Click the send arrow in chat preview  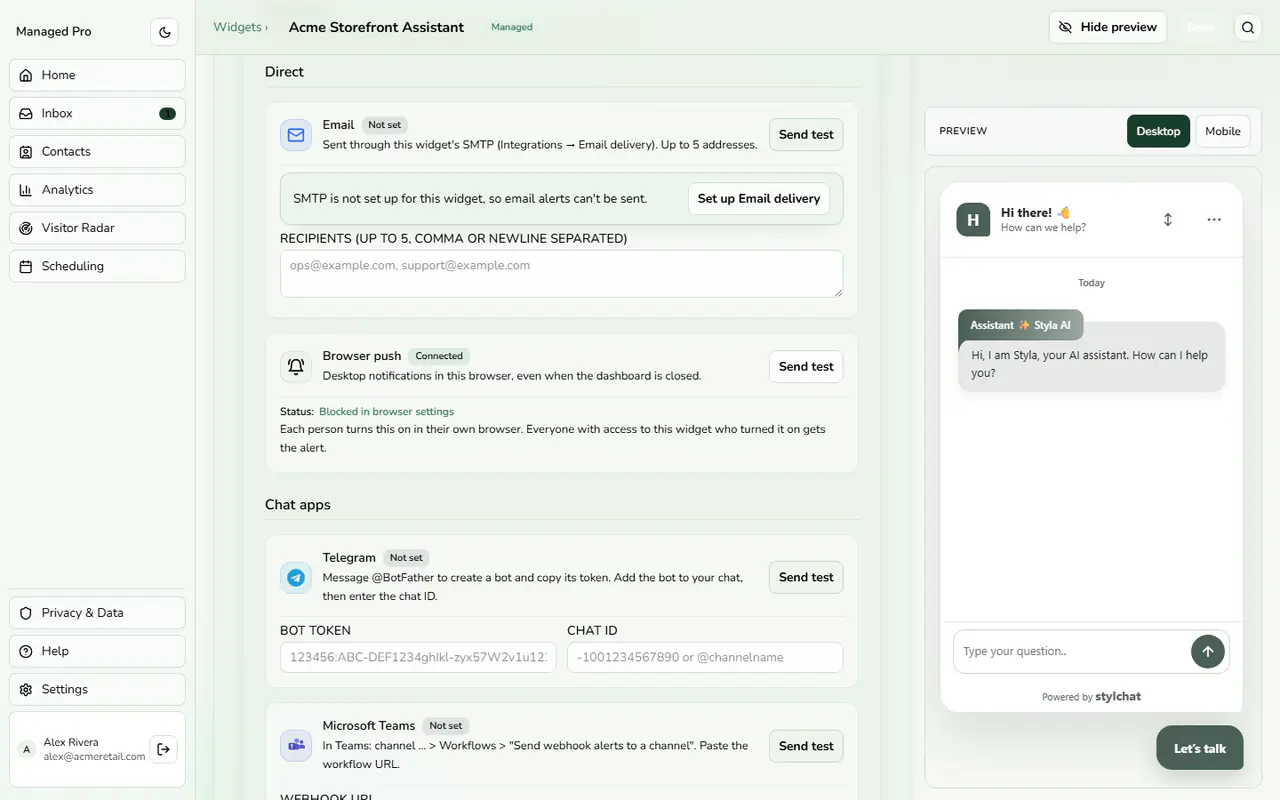[x=1208, y=651]
